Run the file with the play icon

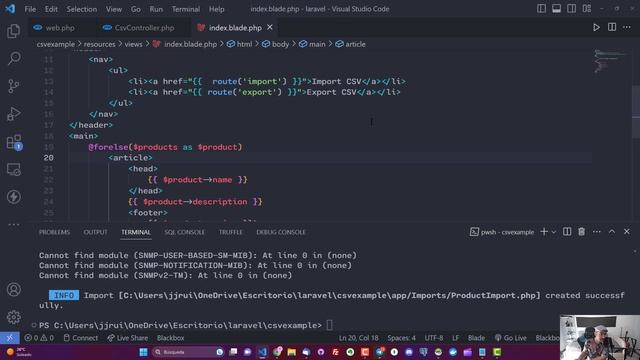(596, 27)
